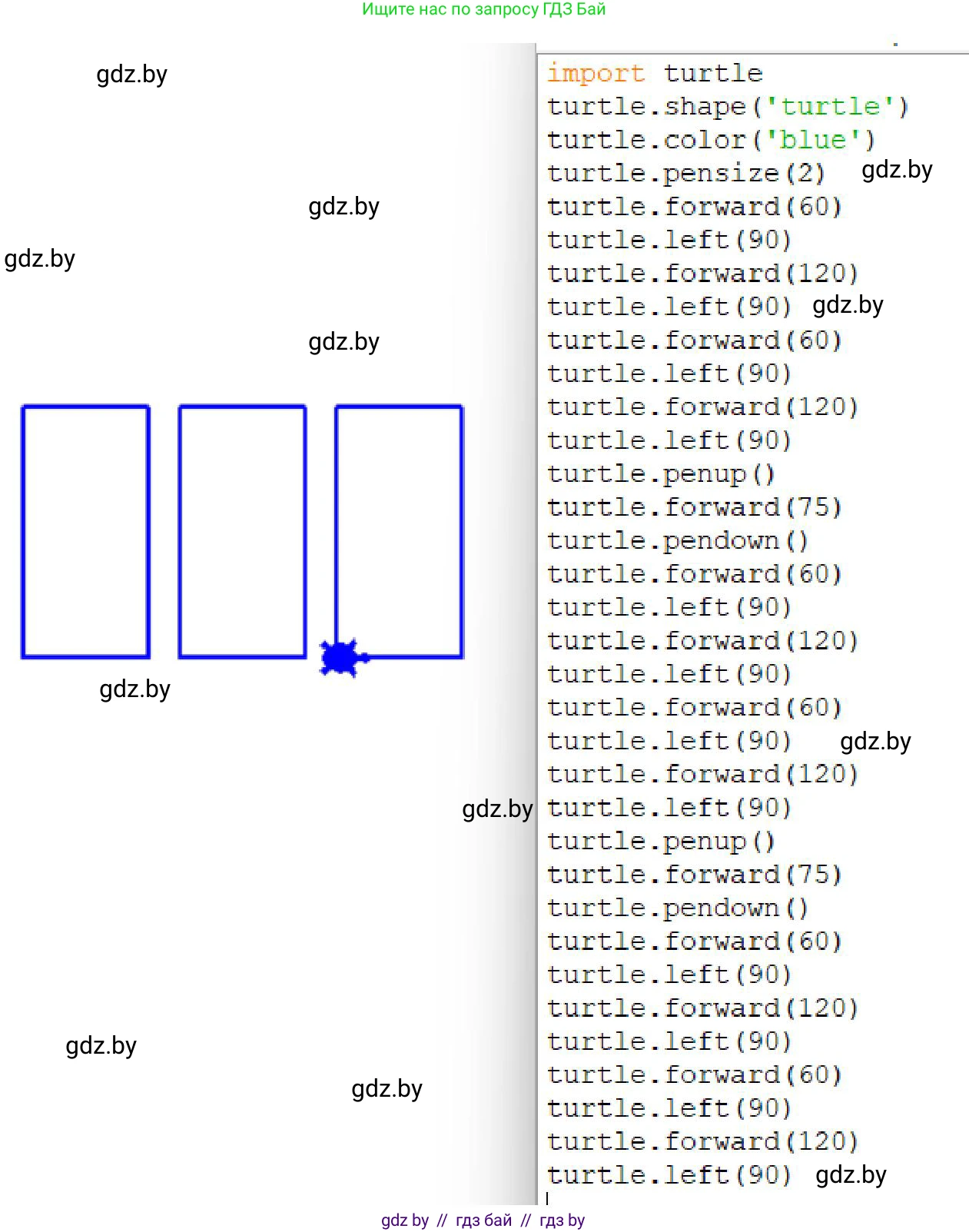Click inside the rightmost blue rectangle
Screen dimensions: 969x1232
click(399, 531)
